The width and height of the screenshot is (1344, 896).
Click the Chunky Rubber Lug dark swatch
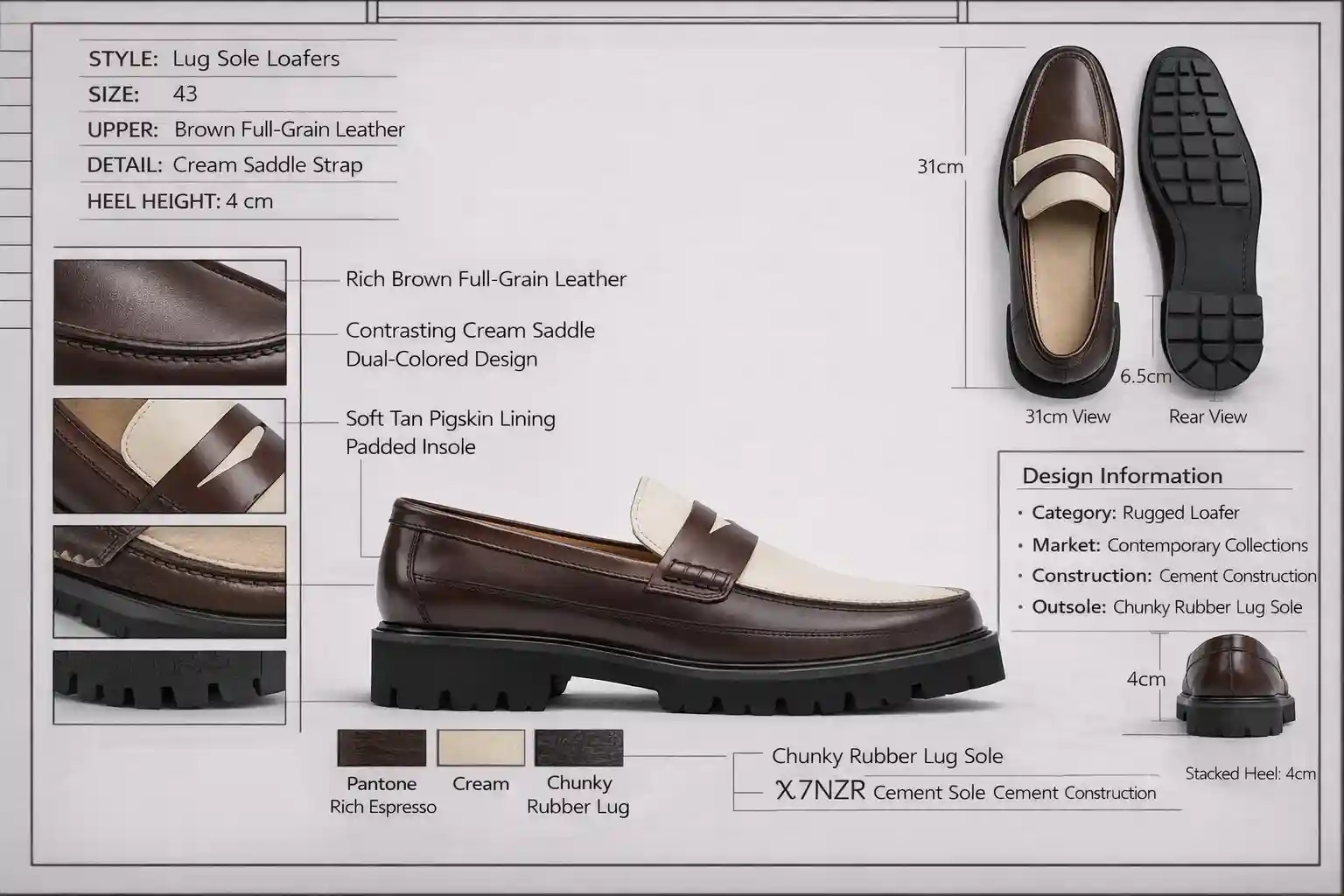point(578,748)
